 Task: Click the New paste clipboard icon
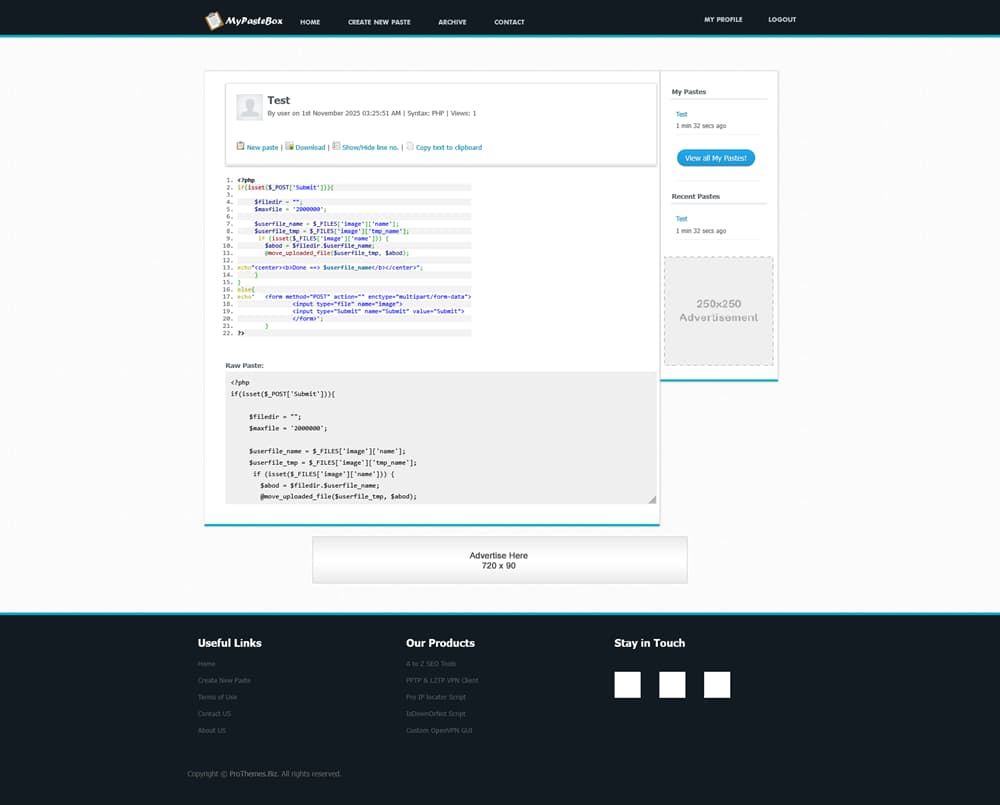point(240,146)
